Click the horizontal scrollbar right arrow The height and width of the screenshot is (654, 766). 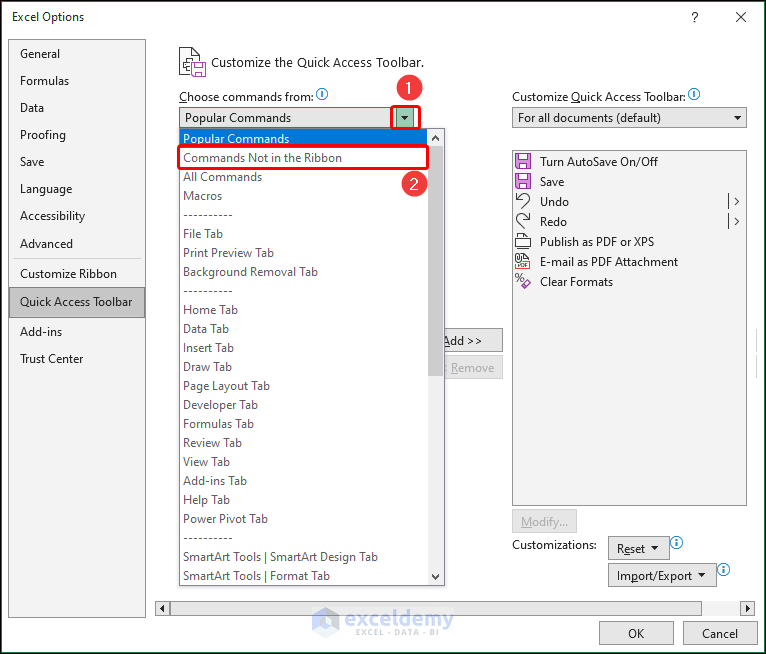pos(746,609)
